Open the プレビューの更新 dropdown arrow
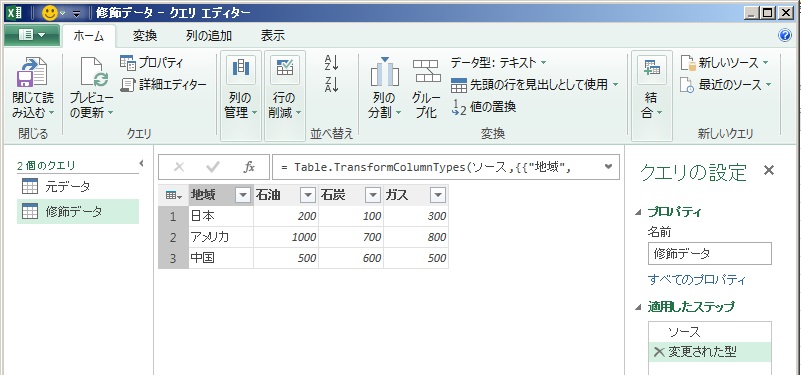The image size is (801, 375). [x=110, y=112]
